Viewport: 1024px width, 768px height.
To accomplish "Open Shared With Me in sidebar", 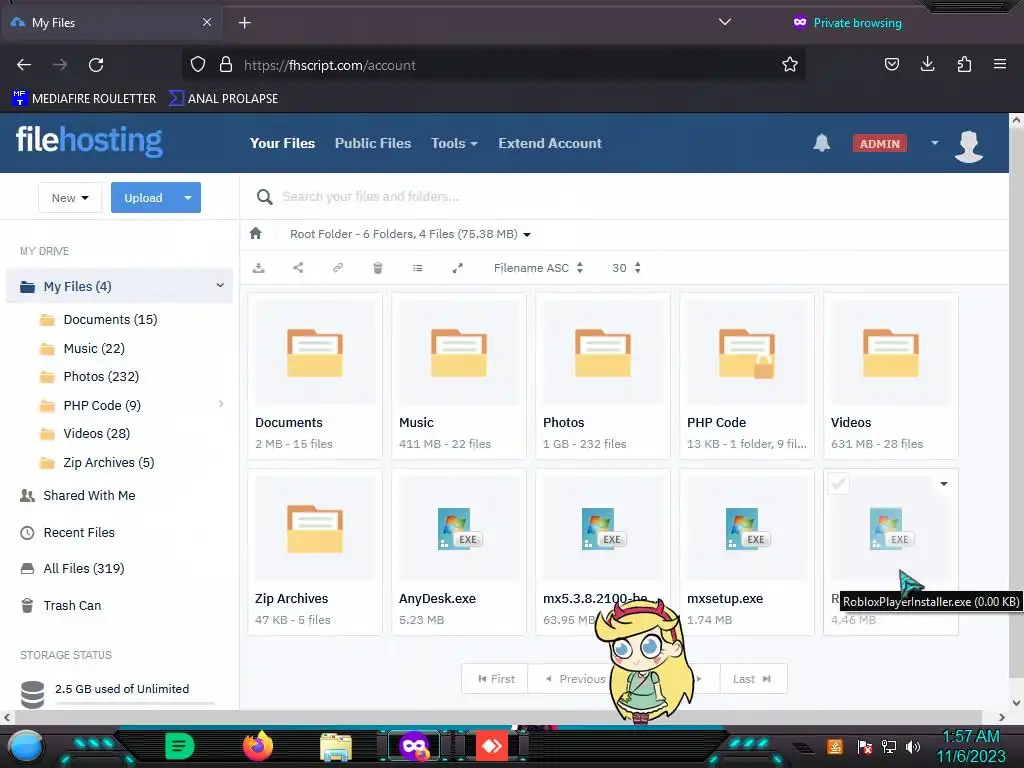I will (x=78, y=496).
